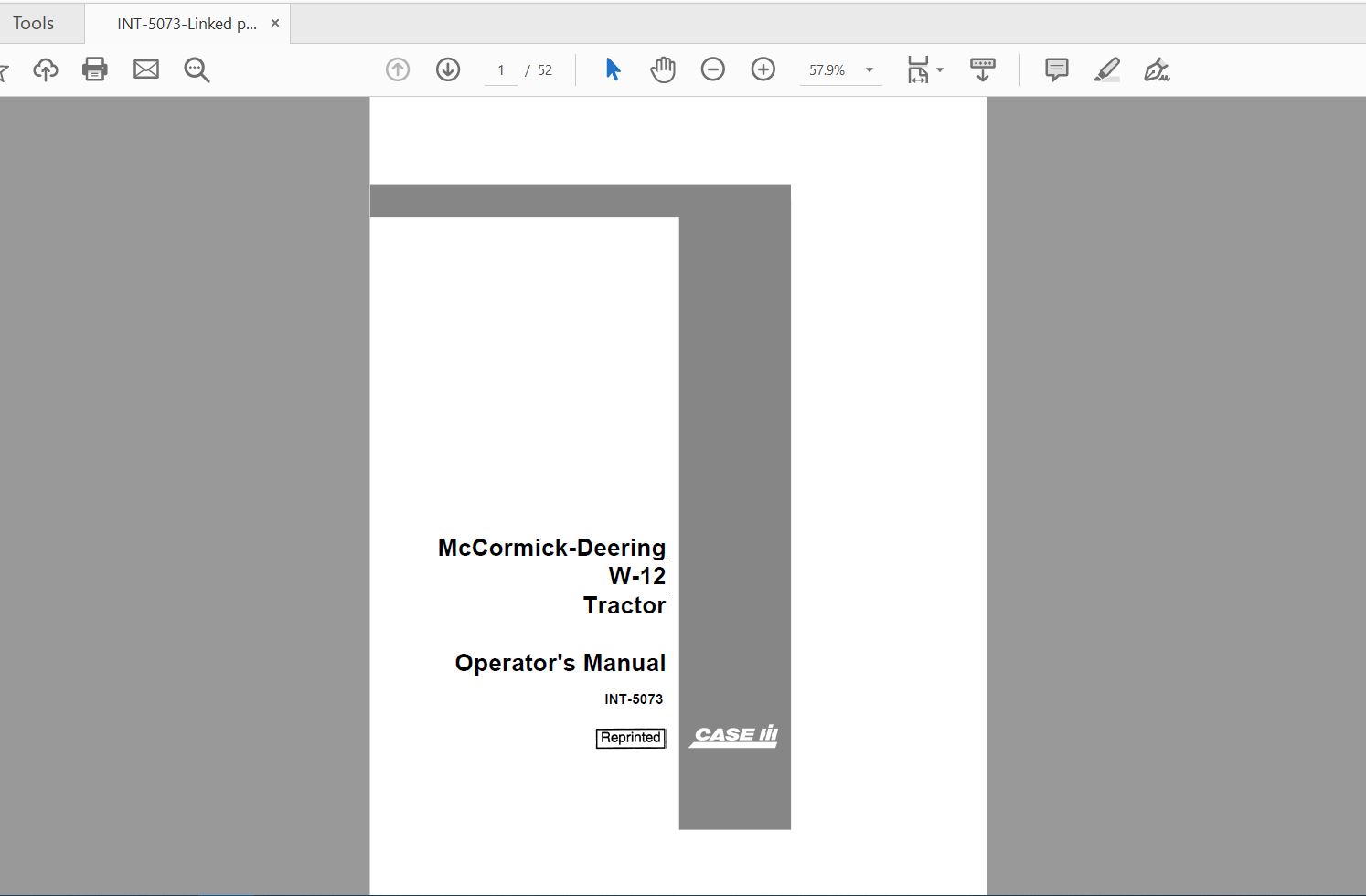Viewport: 1366px width, 896px height.
Task: Go to next page down arrow
Action: [x=448, y=69]
